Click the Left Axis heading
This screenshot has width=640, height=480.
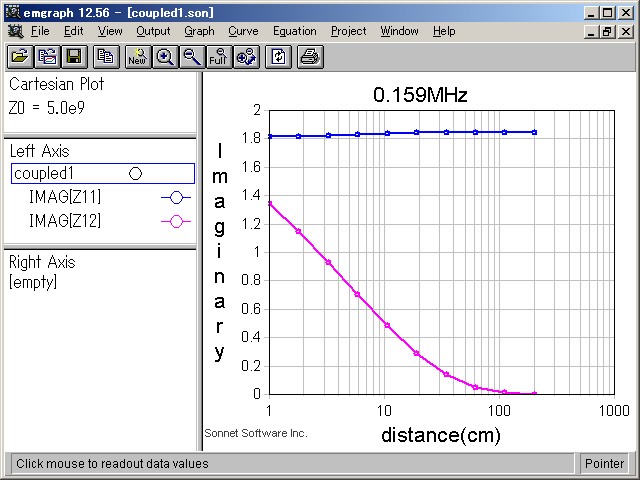[x=40, y=151]
